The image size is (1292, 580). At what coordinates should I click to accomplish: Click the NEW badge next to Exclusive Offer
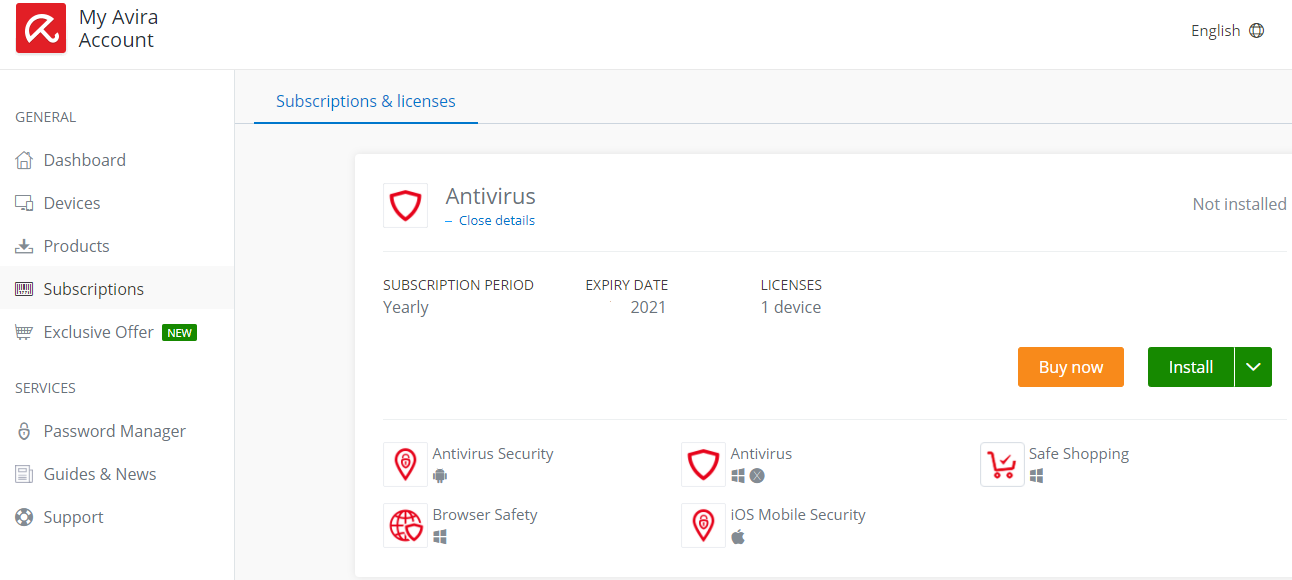[x=180, y=333]
